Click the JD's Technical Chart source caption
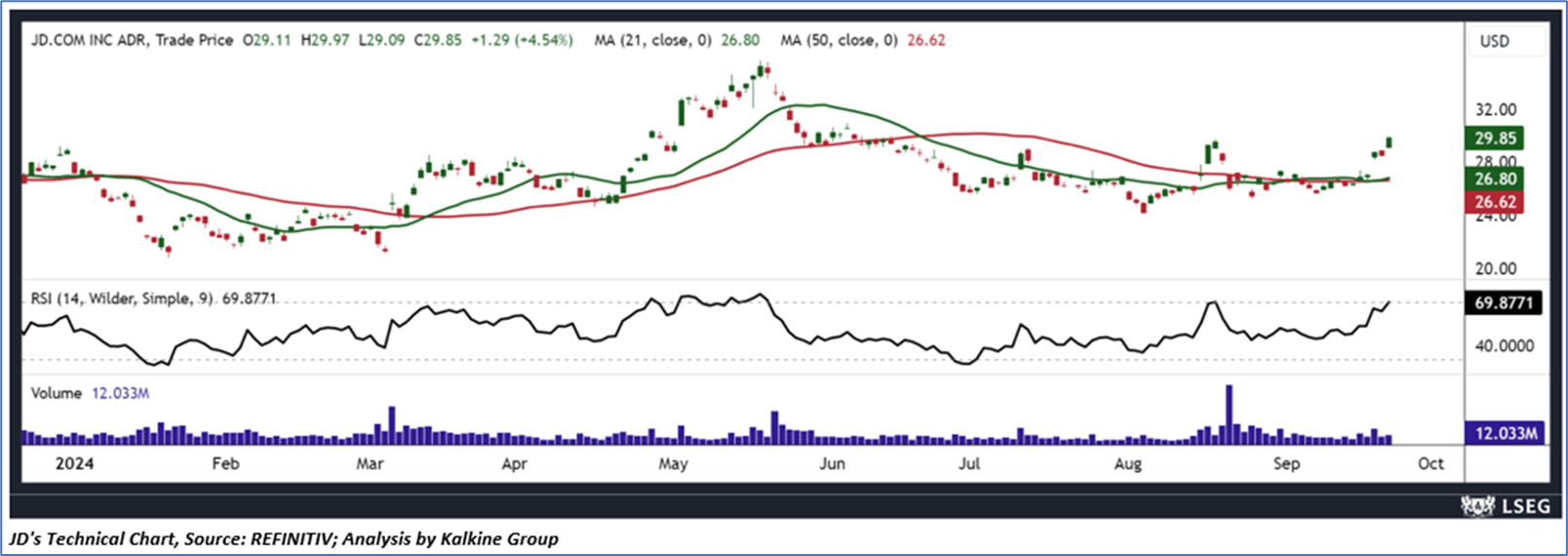This screenshot has height=556, width=1568. tap(284, 538)
